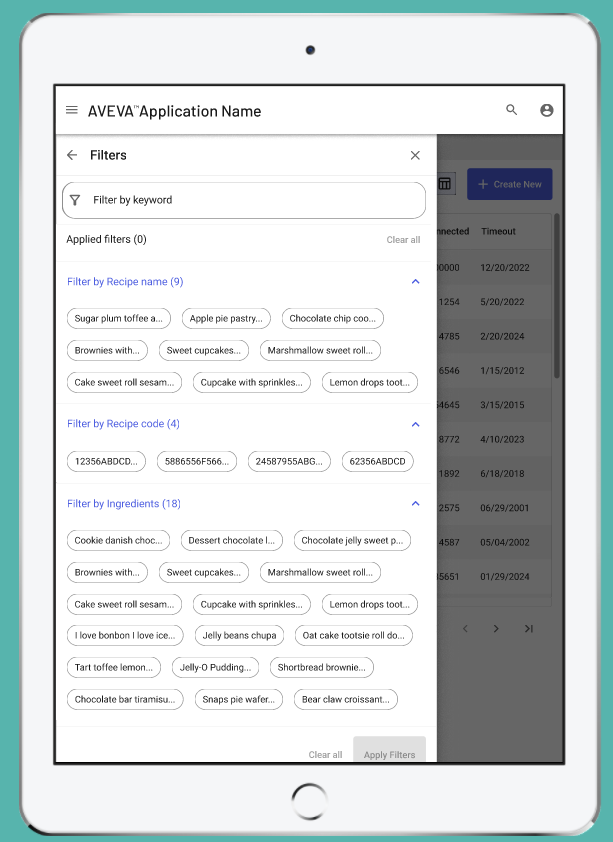Select Cupcake with sprinkles... under Recipe name
This screenshot has height=842, width=613.
(252, 382)
